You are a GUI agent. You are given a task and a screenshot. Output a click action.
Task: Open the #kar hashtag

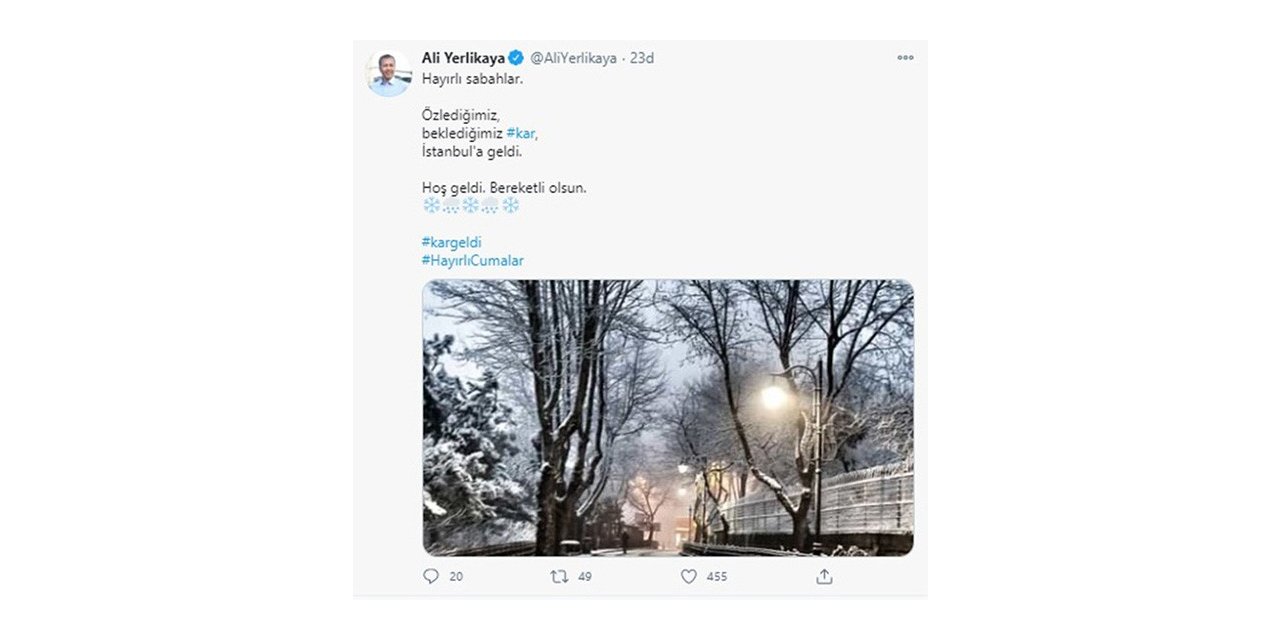point(521,133)
